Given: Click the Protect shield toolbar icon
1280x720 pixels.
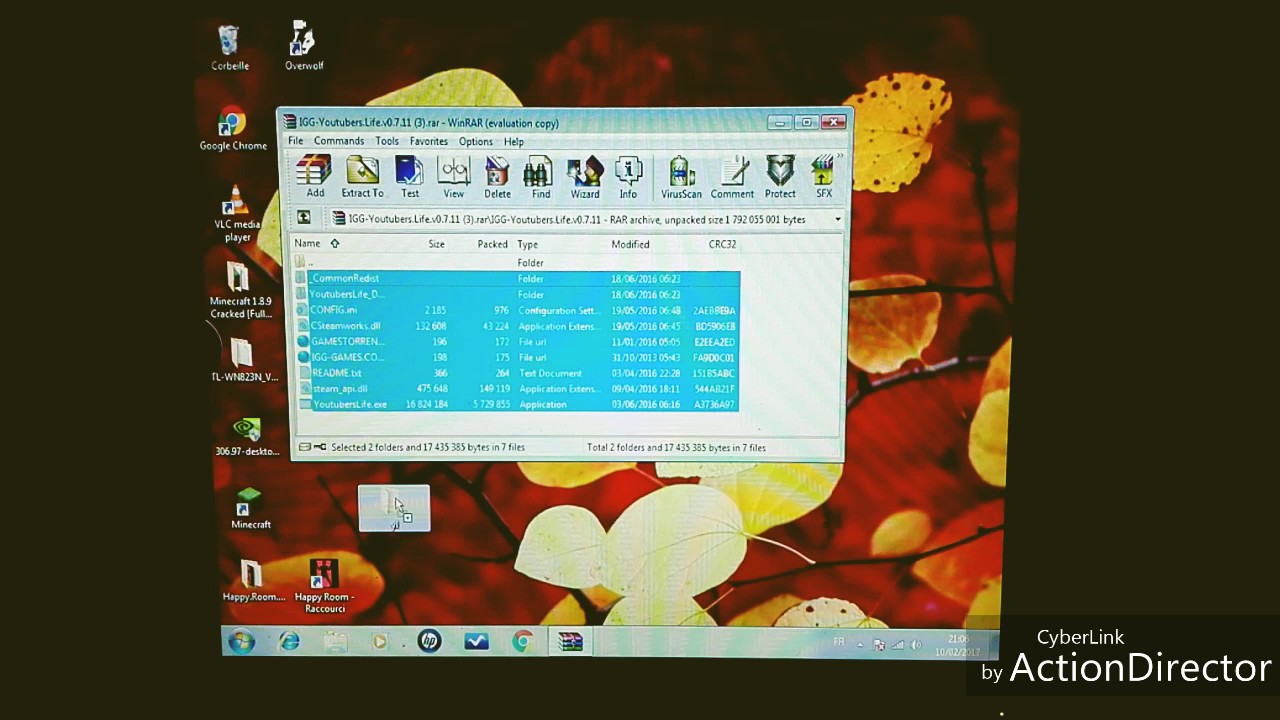Looking at the screenshot, I should 780,177.
